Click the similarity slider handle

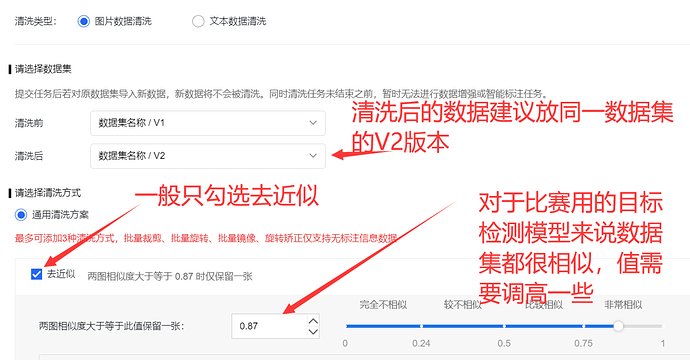pos(618,326)
